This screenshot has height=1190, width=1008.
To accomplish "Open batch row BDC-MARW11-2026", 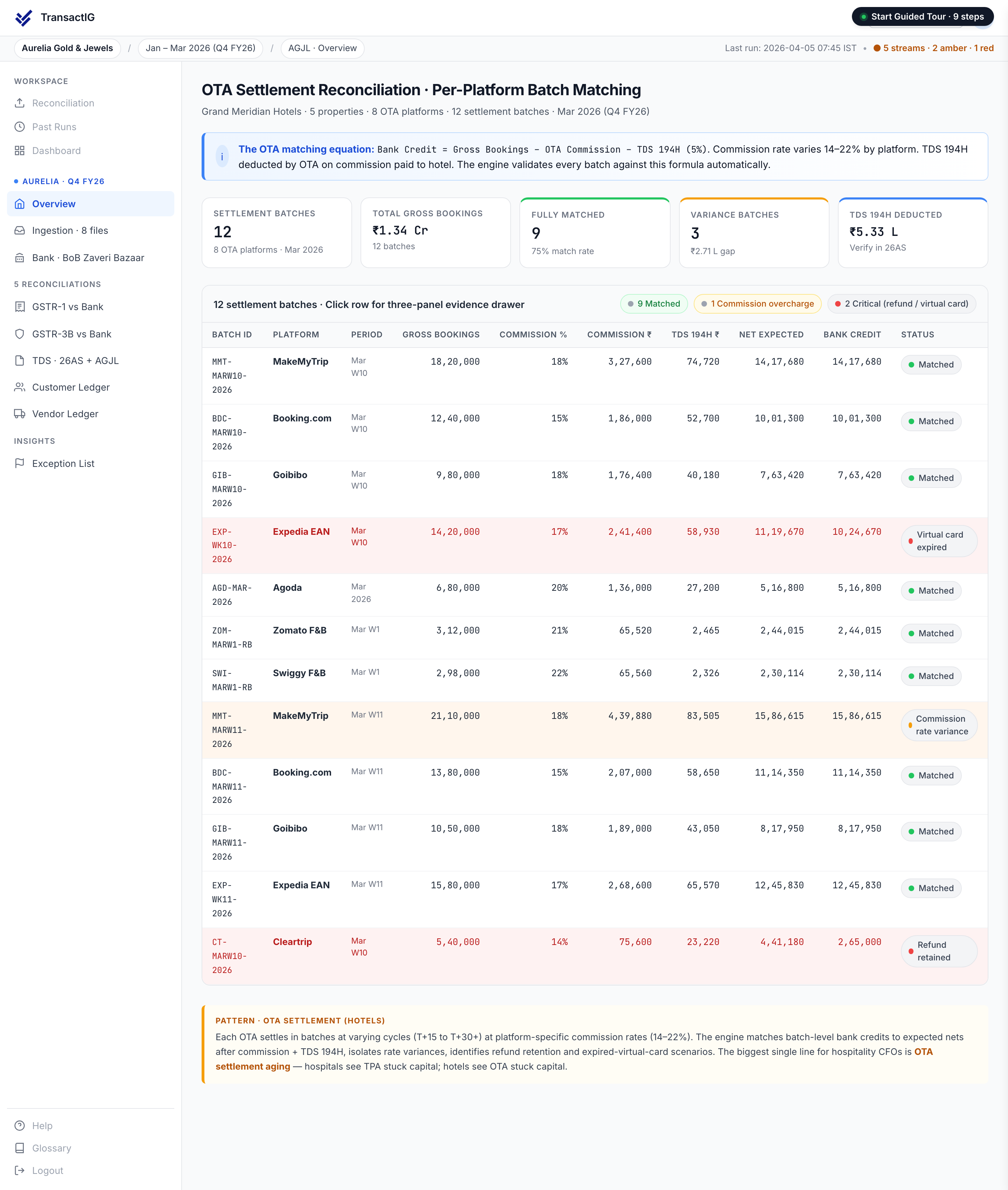I will (594, 787).
